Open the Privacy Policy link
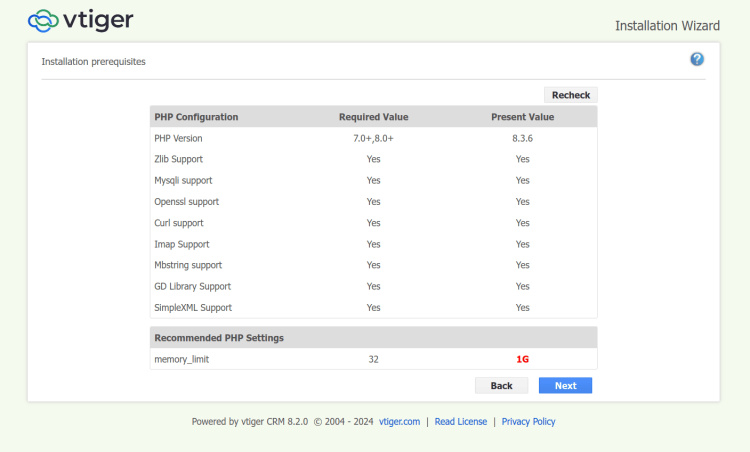 pos(528,422)
